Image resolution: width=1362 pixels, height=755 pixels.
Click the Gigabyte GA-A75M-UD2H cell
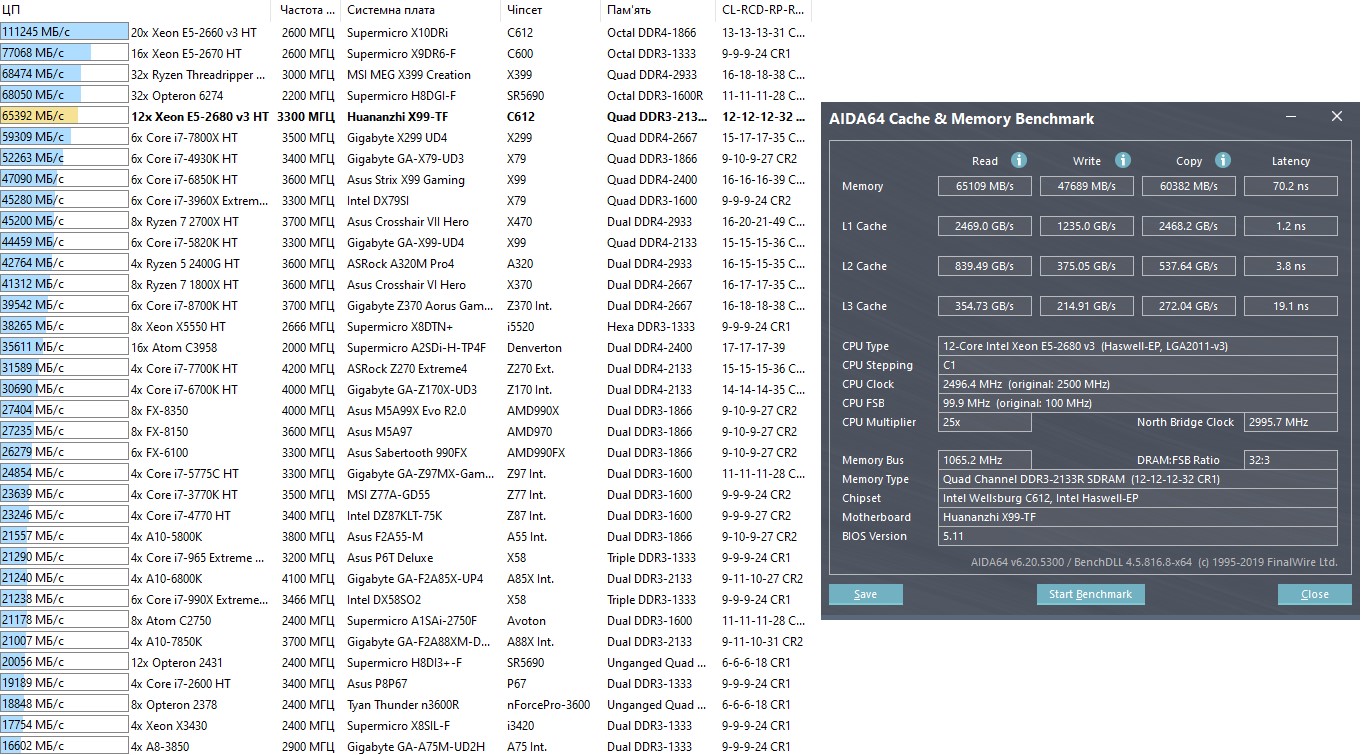point(416,746)
